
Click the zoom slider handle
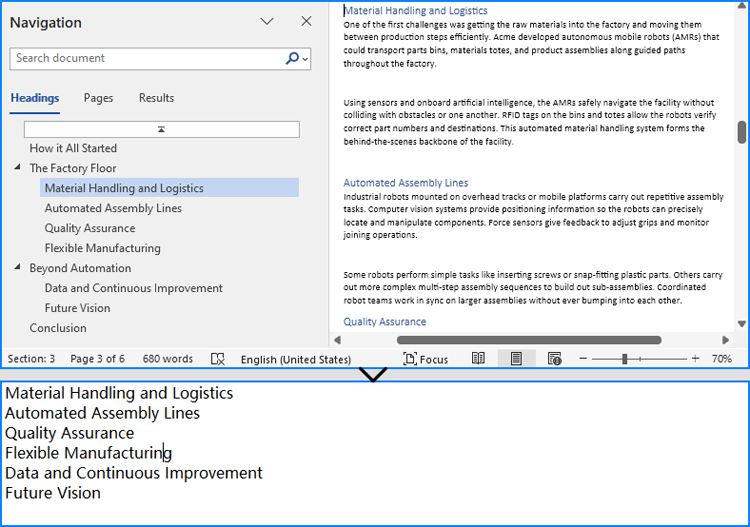624,359
